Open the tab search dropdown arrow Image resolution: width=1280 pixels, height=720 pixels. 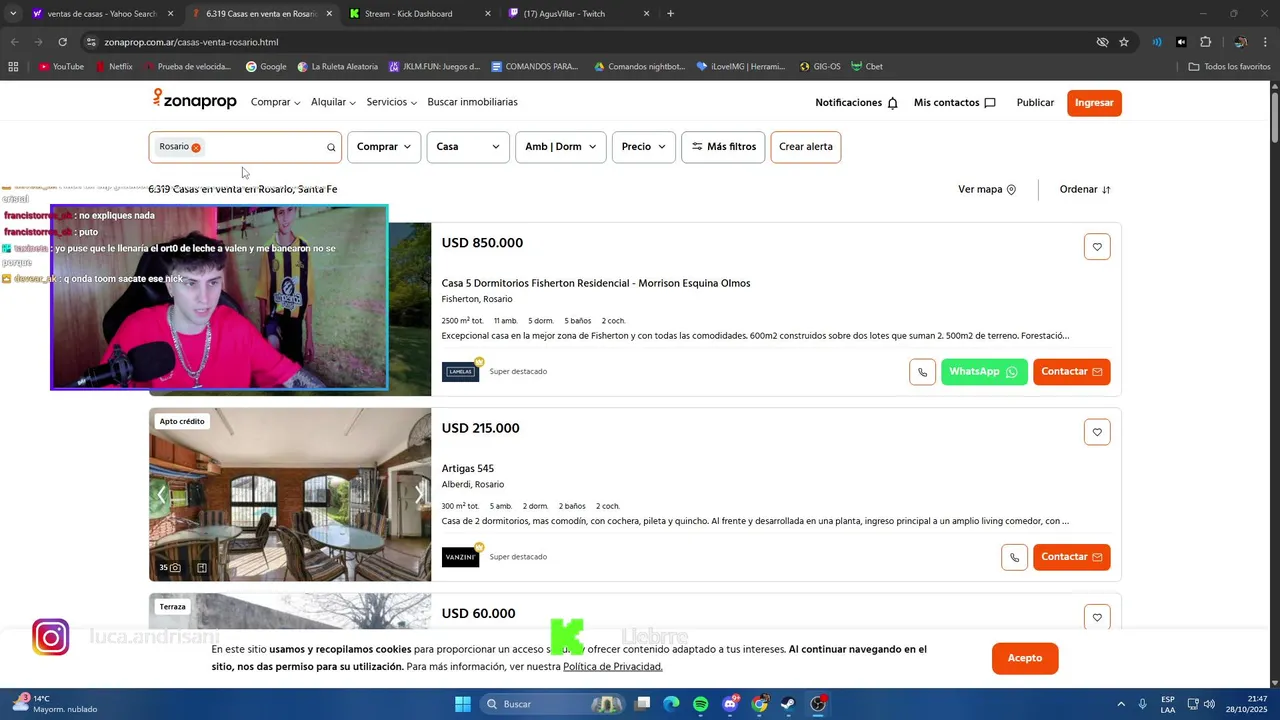point(13,14)
